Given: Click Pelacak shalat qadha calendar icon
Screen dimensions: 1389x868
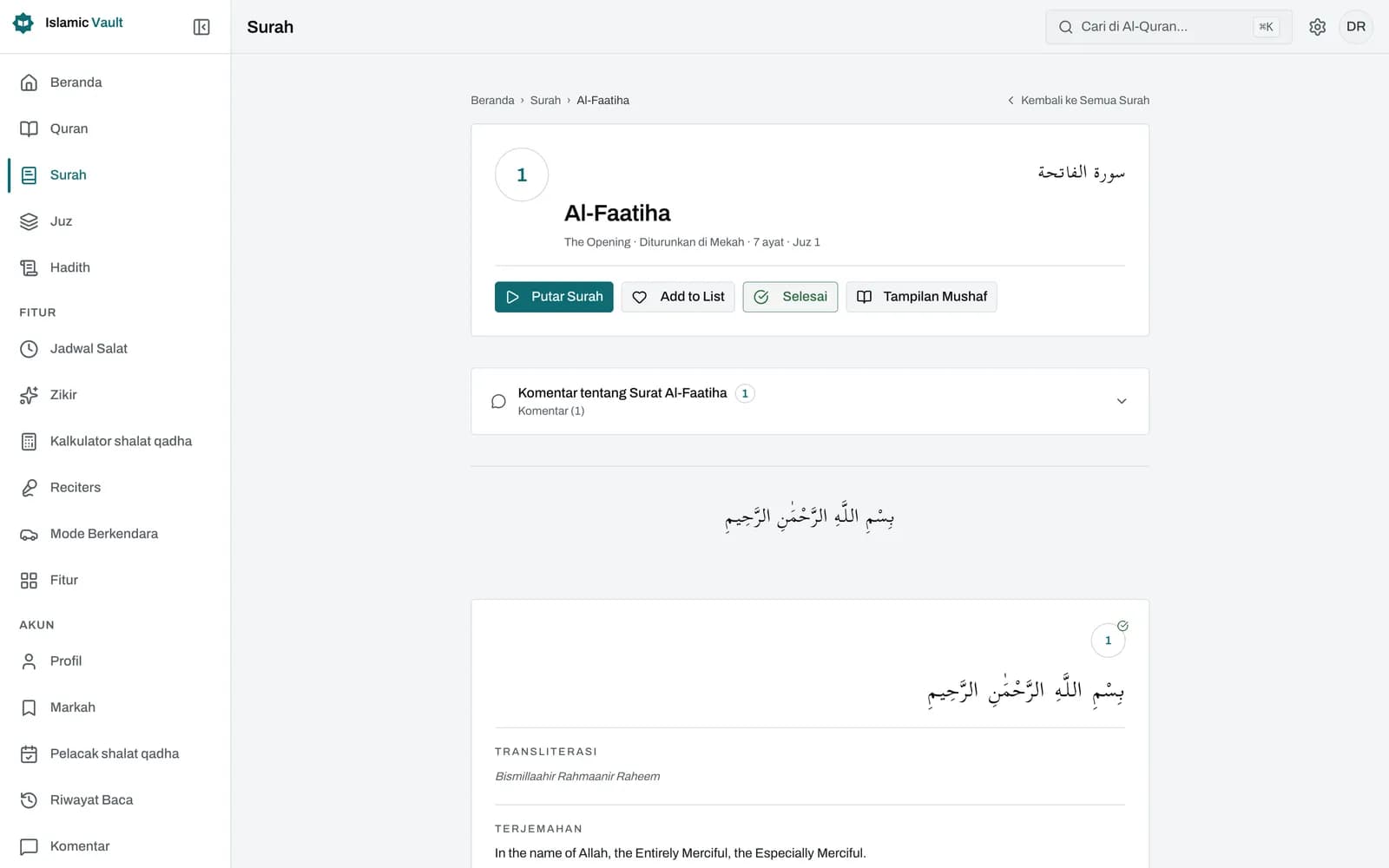Looking at the screenshot, I should [29, 753].
